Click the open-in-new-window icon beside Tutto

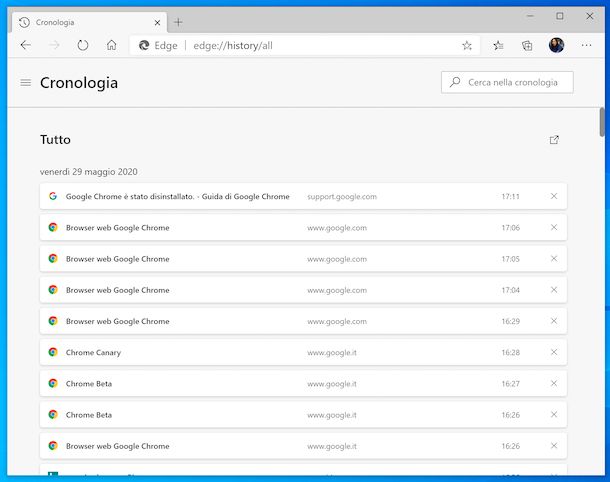(554, 140)
